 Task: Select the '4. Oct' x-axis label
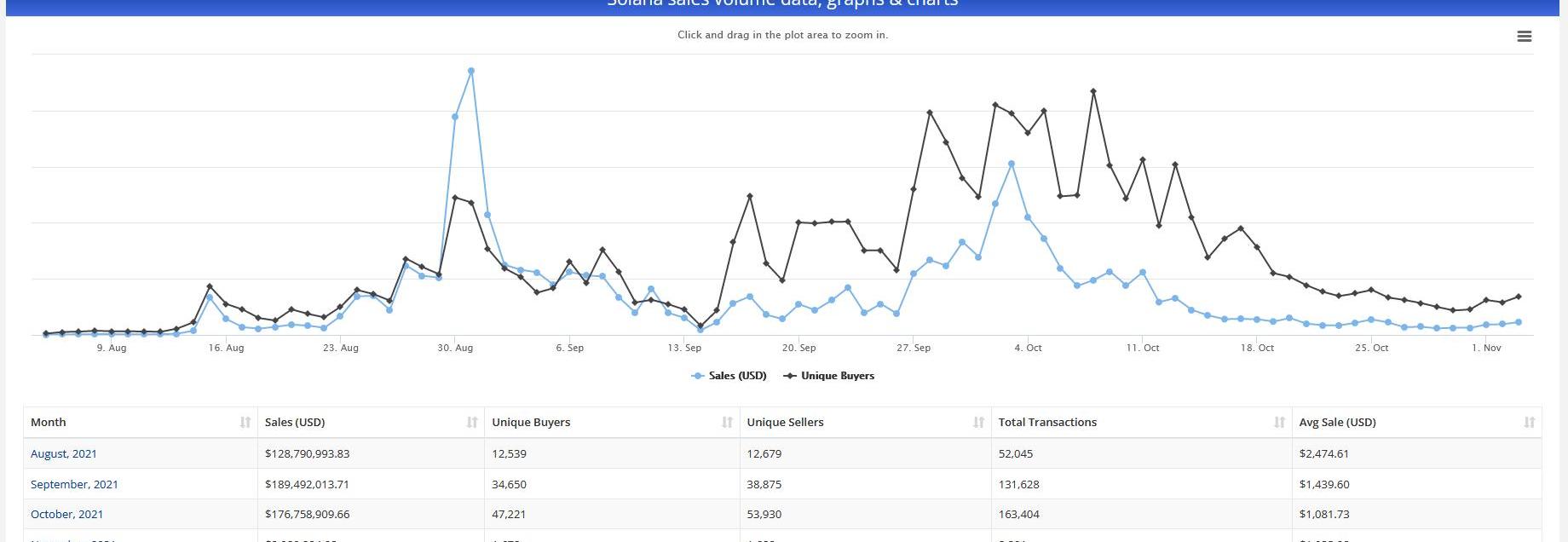1029,348
